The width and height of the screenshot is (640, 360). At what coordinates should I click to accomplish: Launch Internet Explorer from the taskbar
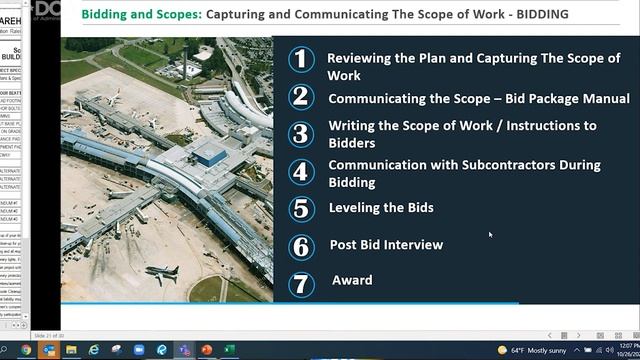94,350
